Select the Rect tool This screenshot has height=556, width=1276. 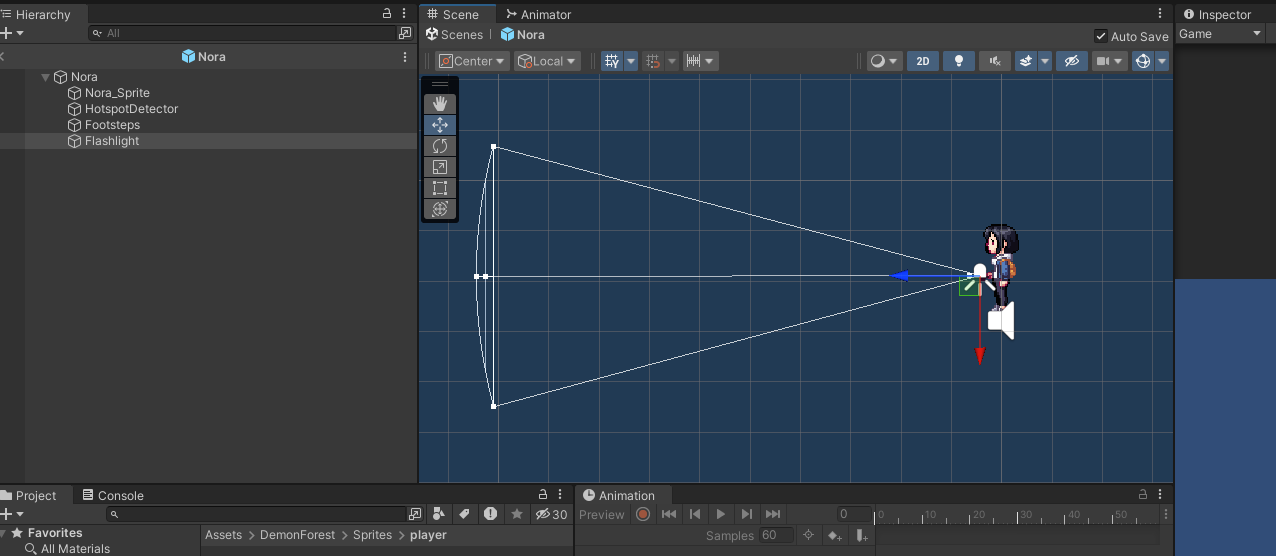(440, 188)
